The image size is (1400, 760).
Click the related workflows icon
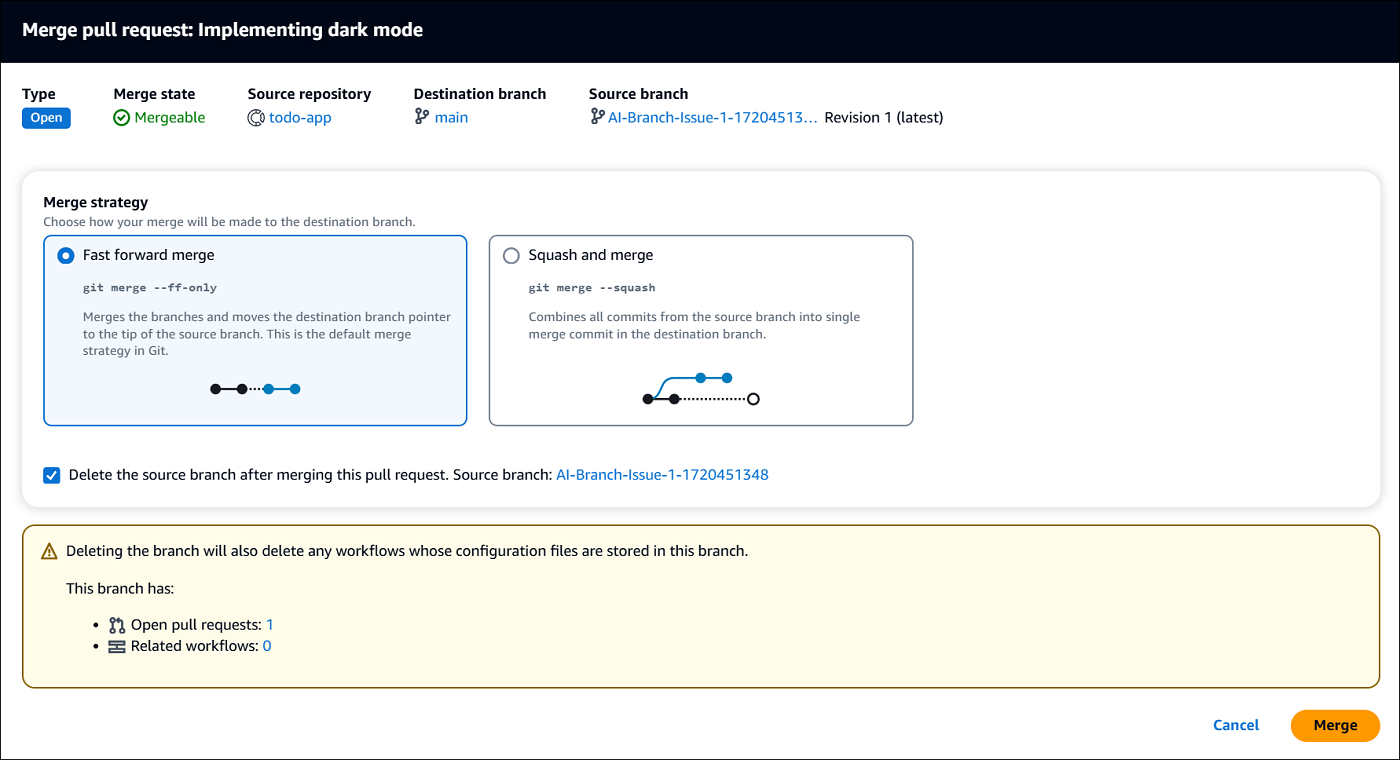coord(117,647)
